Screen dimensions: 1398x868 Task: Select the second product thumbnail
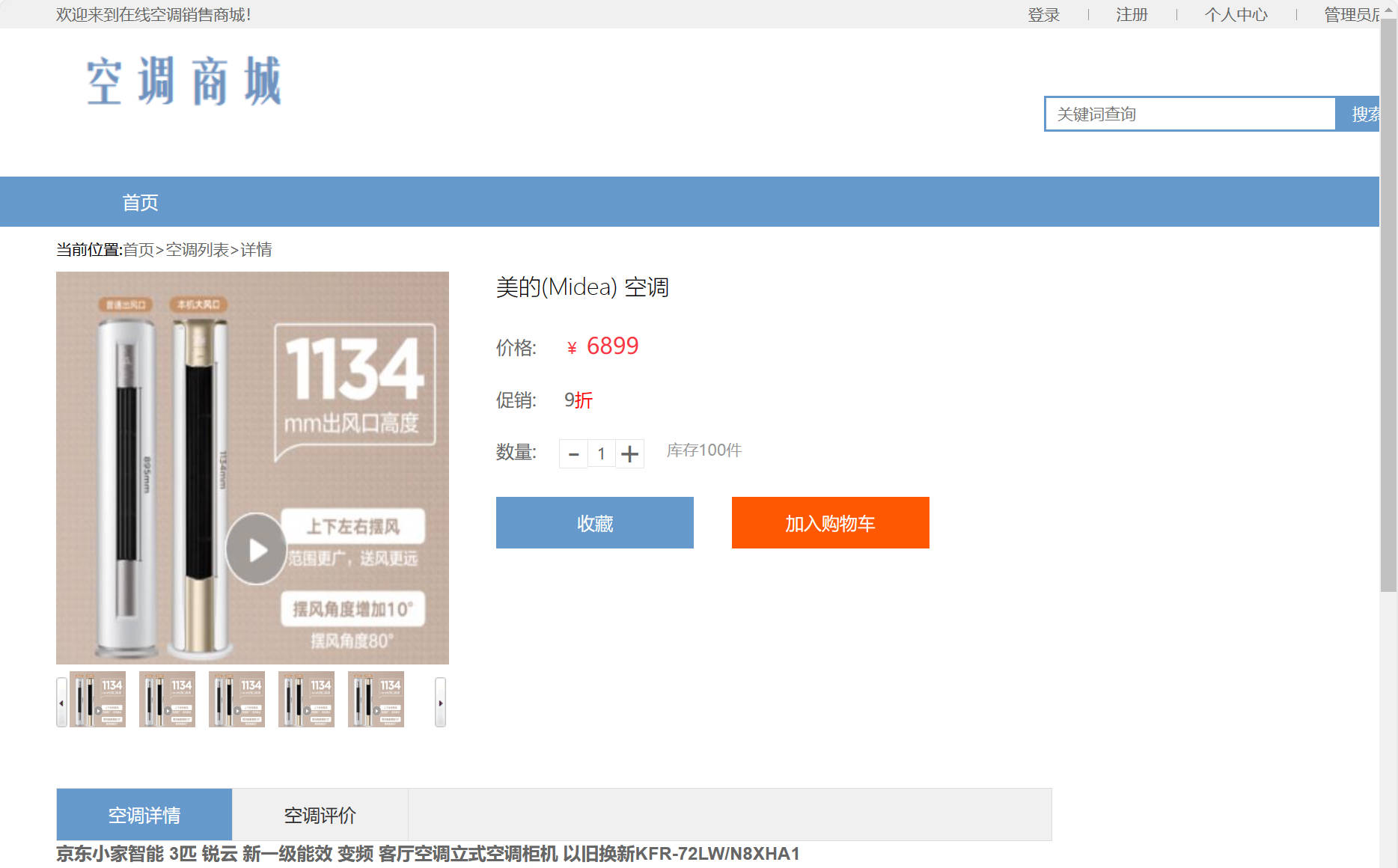[166, 699]
